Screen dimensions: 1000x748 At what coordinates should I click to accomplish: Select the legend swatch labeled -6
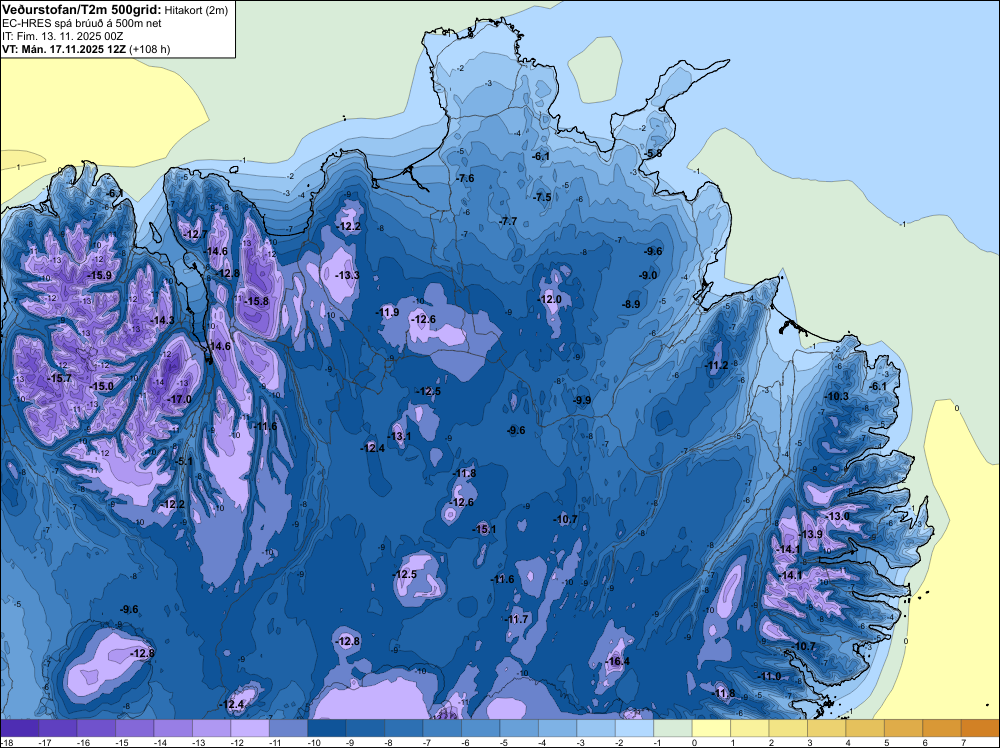480,728
